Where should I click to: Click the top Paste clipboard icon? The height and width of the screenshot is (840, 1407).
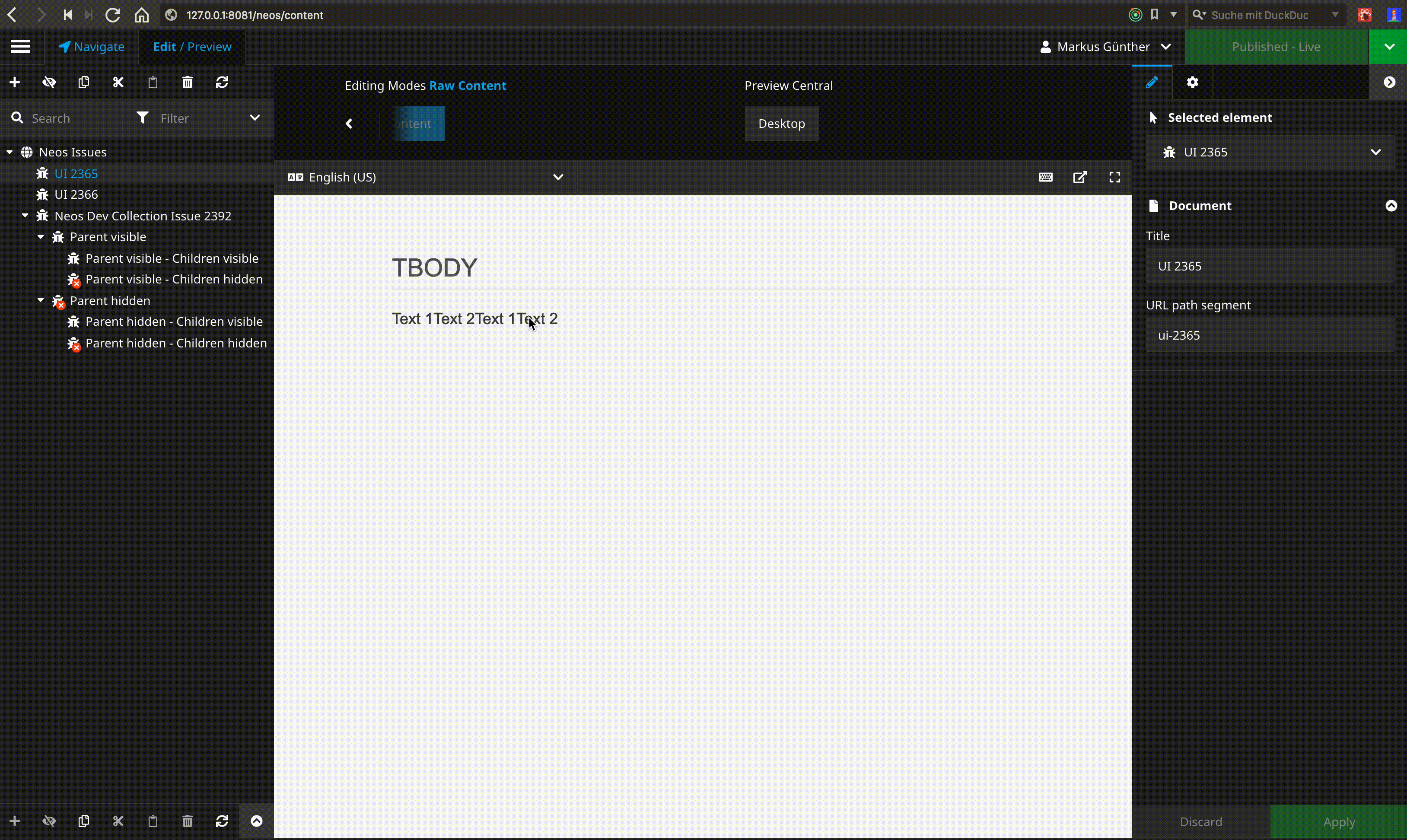point(153,83)
